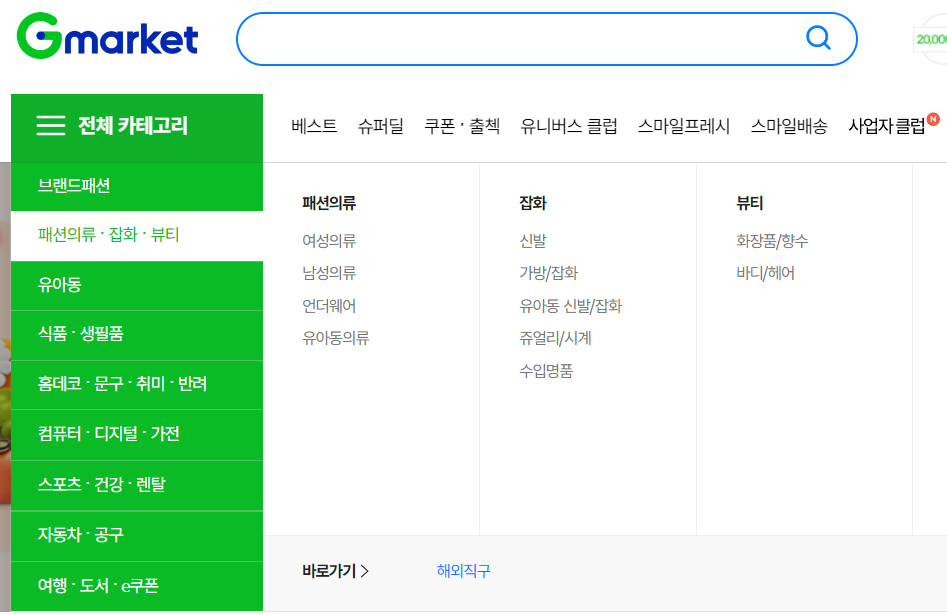This screenshot has height=615, width=947.
Task: Go to 슈퍼딜 tab
Action: pos(380,126)
